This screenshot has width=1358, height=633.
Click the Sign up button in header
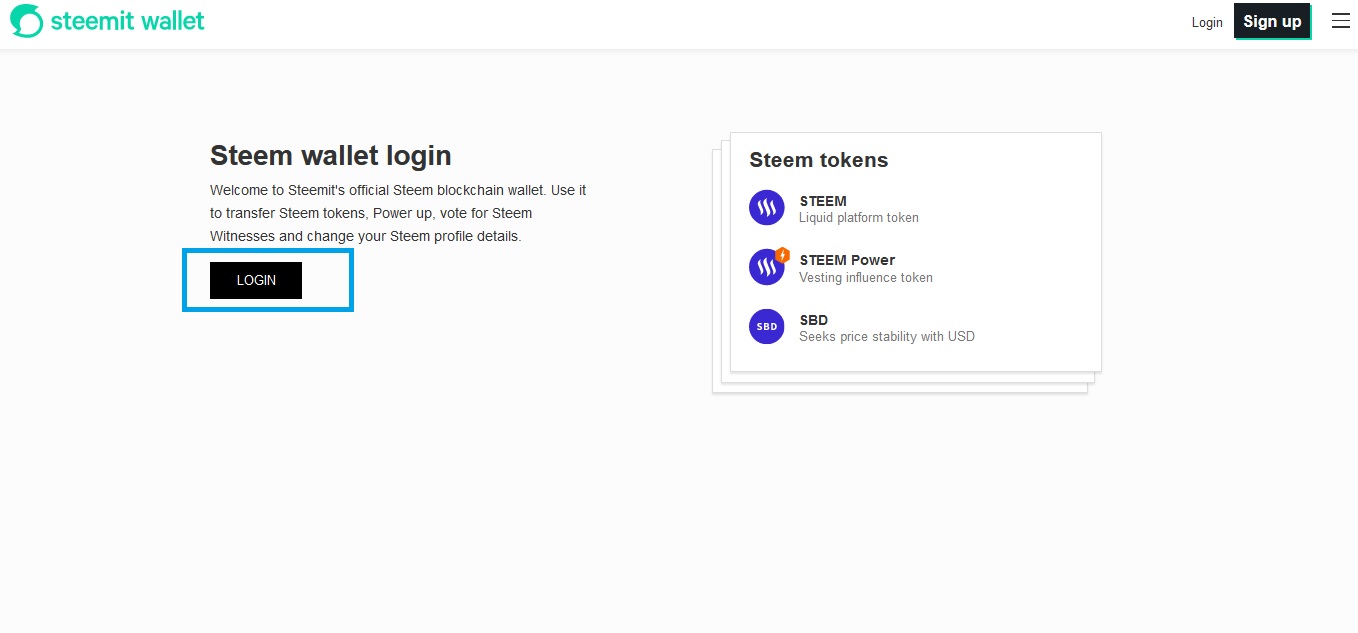point(1272,21)
